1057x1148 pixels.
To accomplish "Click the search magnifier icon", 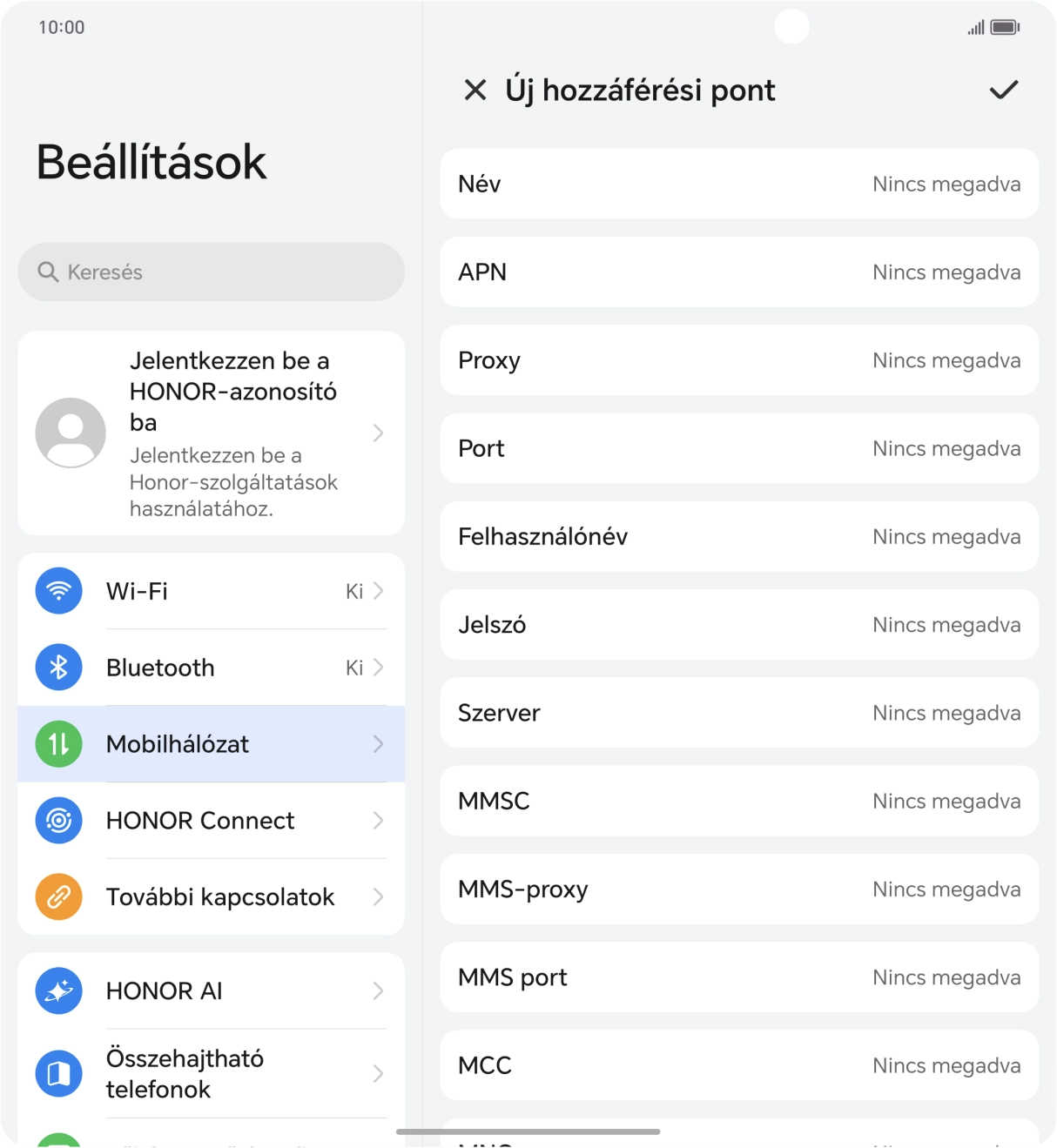I will pyautogui.click(x=48, y=272).
